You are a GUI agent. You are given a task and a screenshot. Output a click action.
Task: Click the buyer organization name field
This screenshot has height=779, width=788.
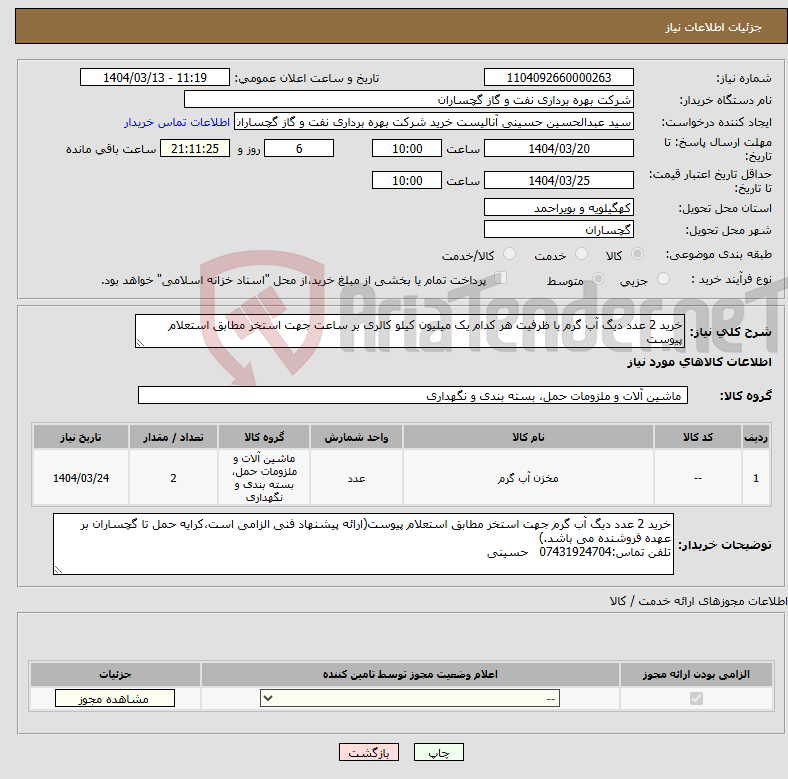(409, 100)
